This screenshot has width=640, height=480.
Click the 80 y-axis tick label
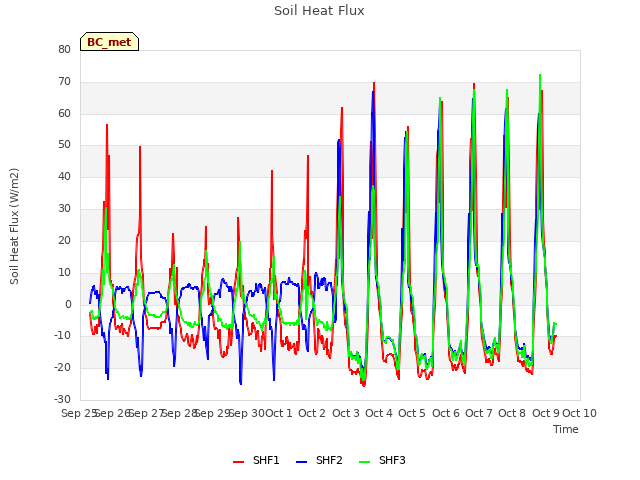pyautogui.click(x=64, y=49)
